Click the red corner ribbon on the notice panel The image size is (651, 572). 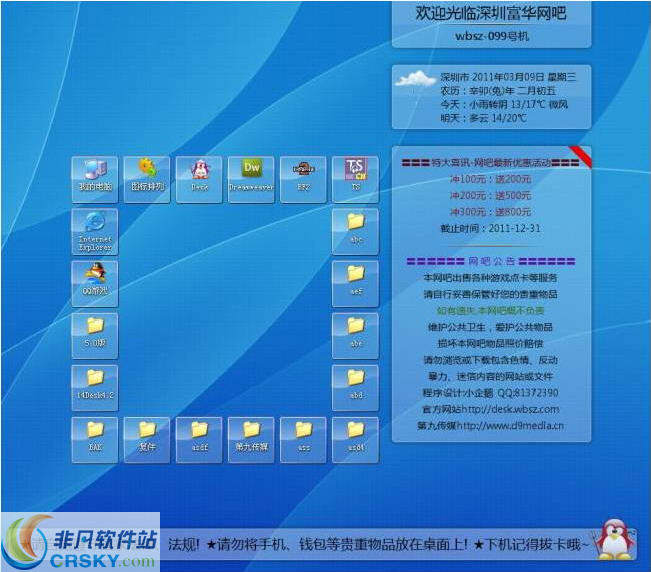[x=581, y=156]
